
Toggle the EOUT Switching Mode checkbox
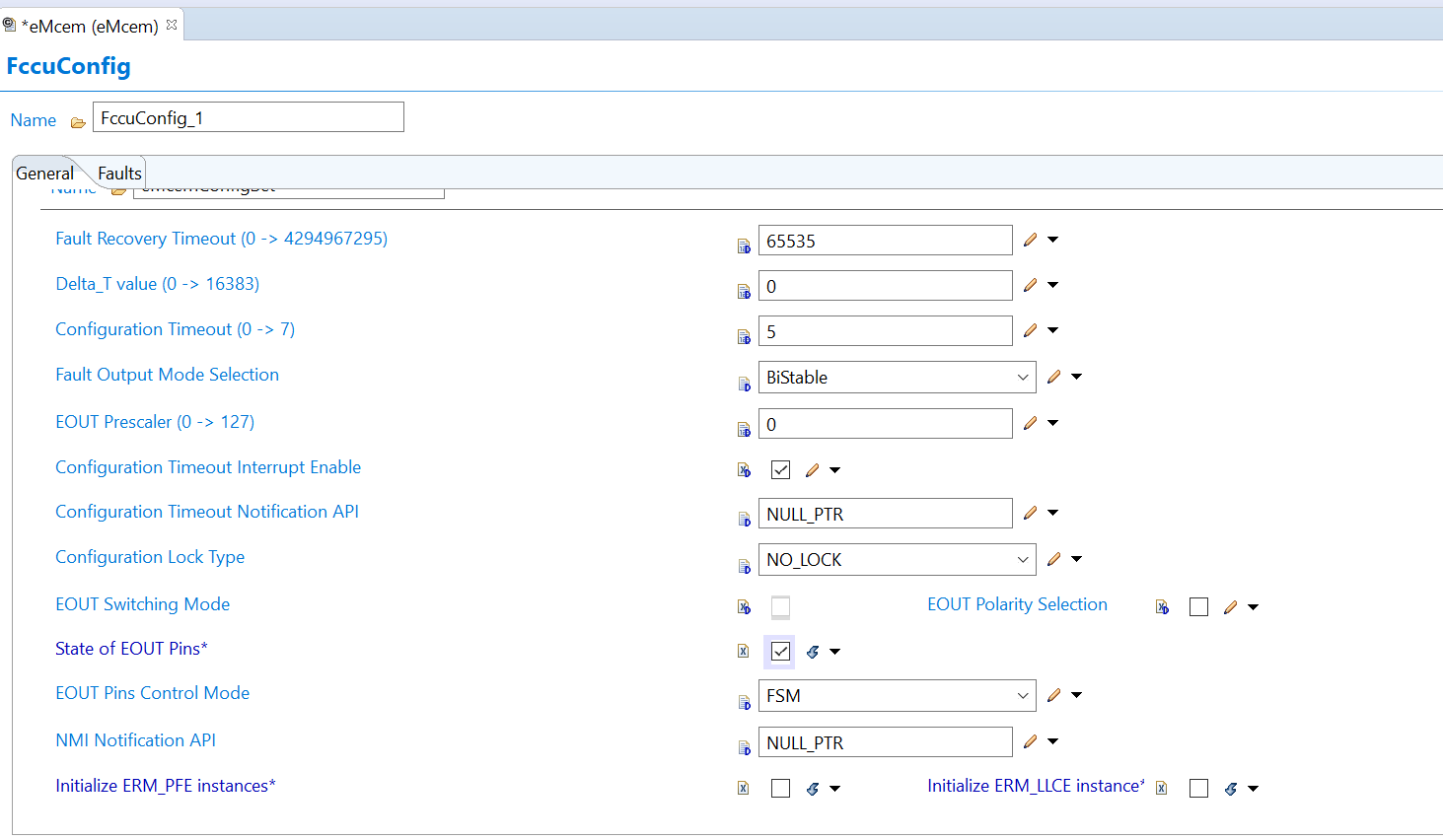780,607
